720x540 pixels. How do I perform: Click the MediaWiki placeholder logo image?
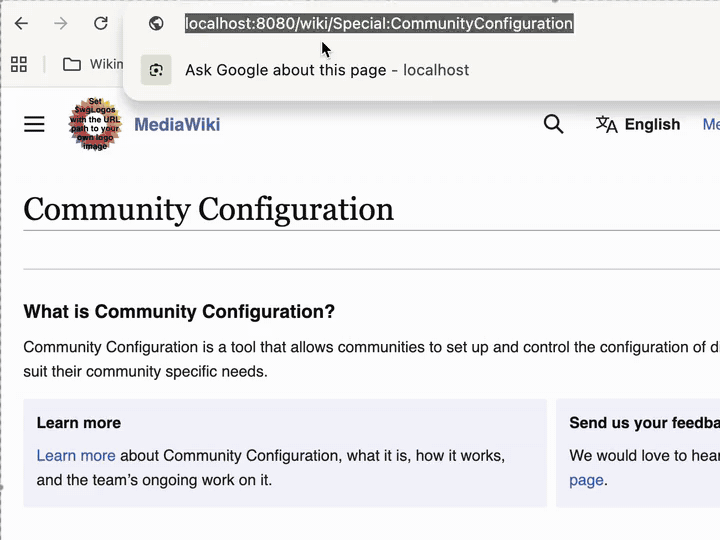click(95, 124)
